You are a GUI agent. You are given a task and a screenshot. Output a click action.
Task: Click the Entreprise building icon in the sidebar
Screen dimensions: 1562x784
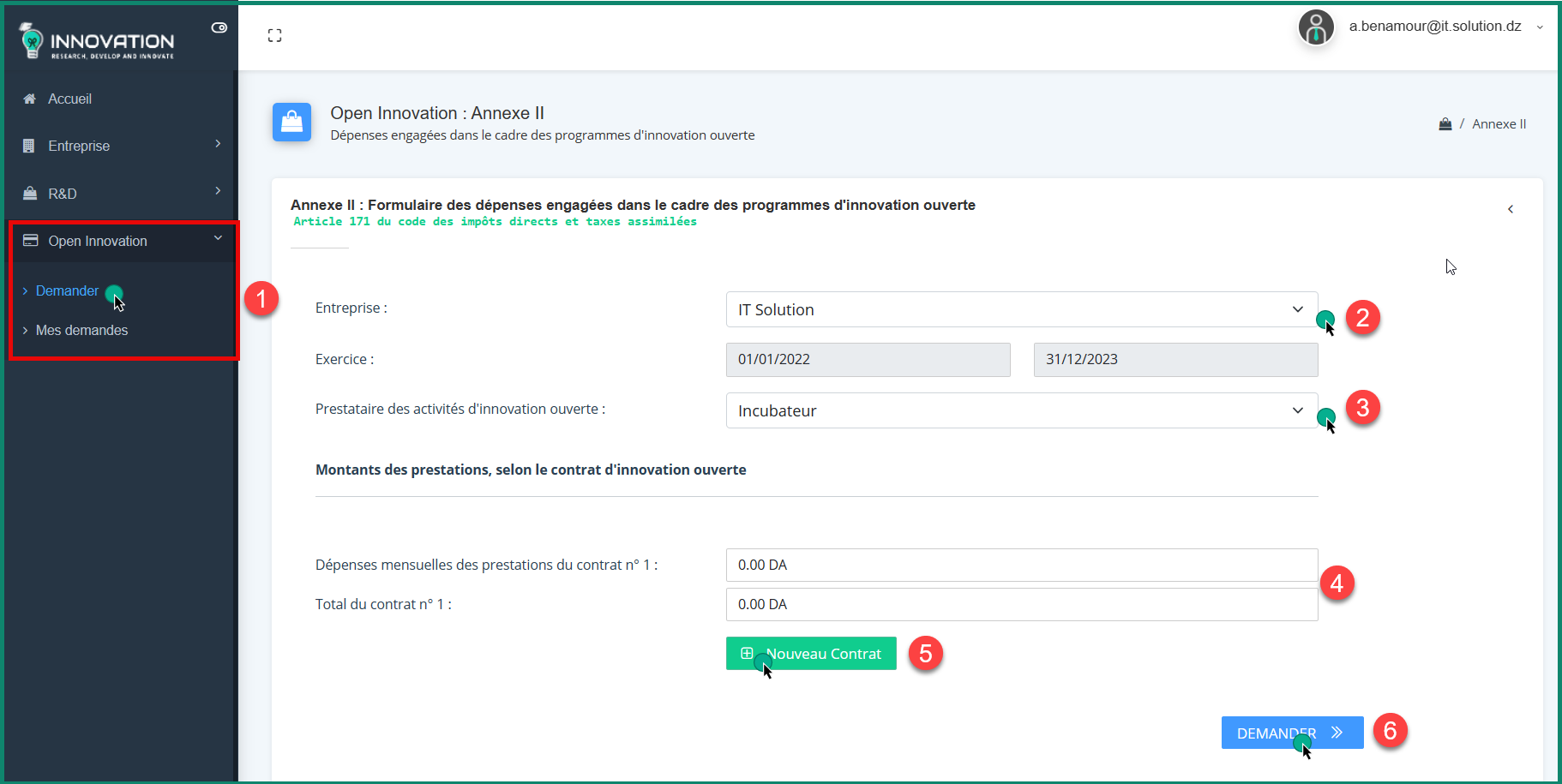pyautogui.click(x=30, y=146)
